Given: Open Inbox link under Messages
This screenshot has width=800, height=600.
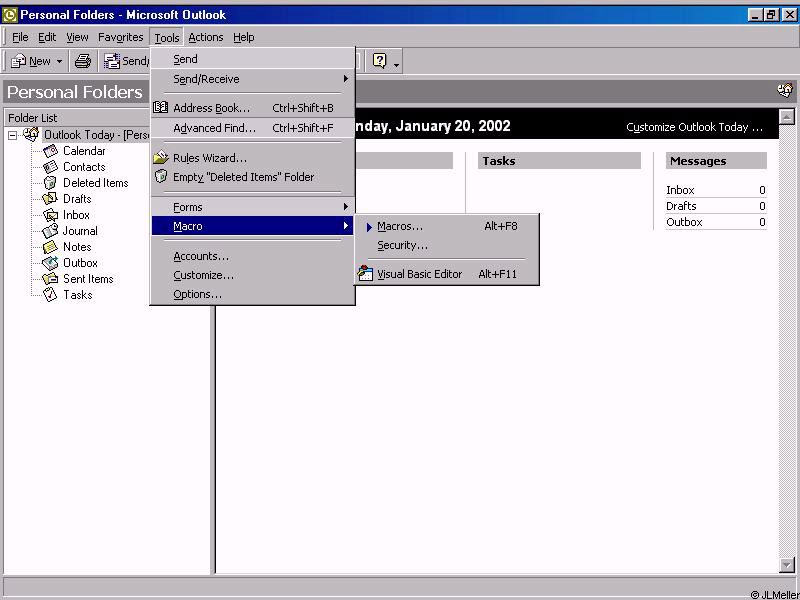Looking at the screenshot, I should click(680, 190).
